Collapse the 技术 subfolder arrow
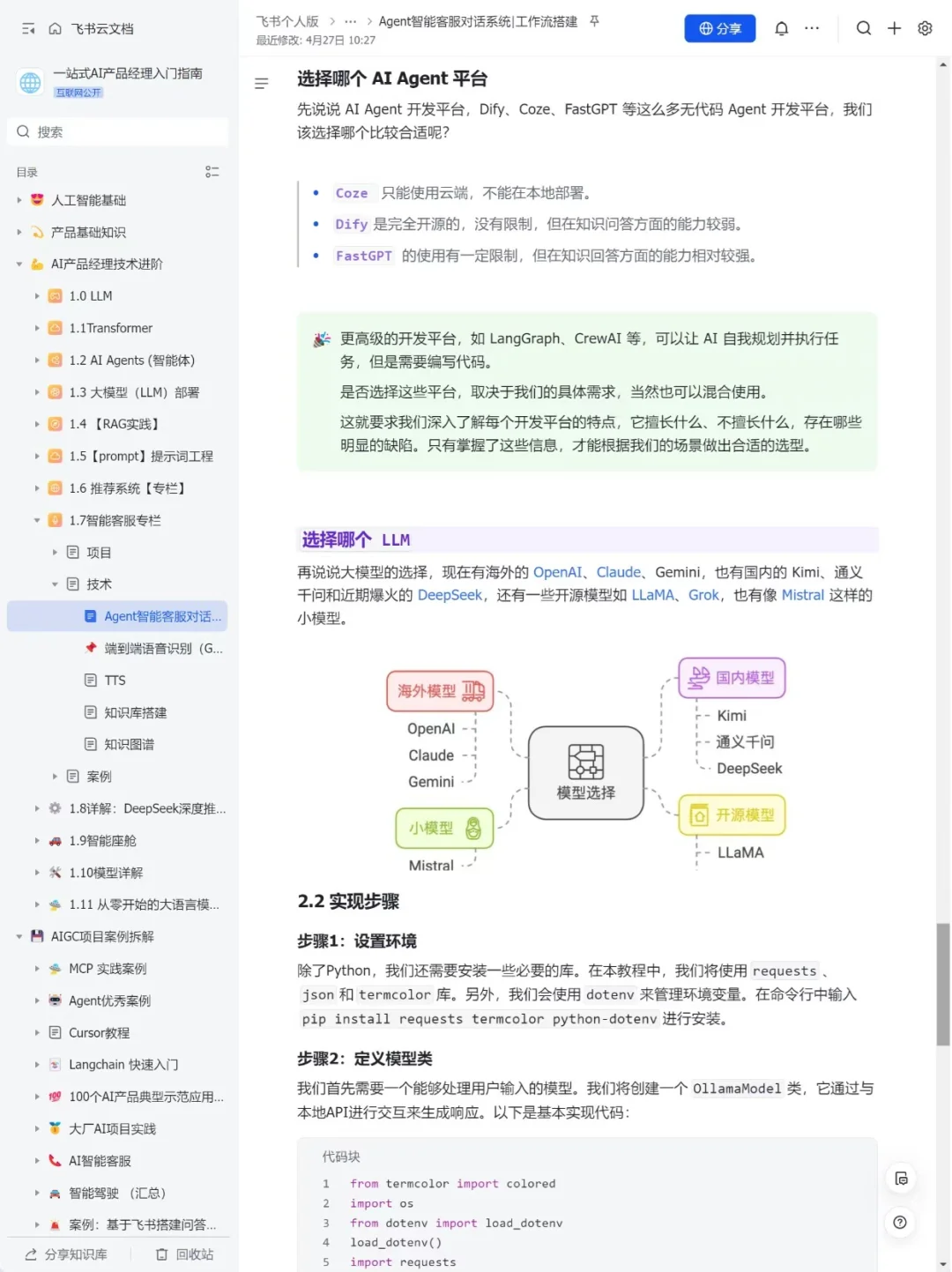952x1272 pixels. point(55,584)
